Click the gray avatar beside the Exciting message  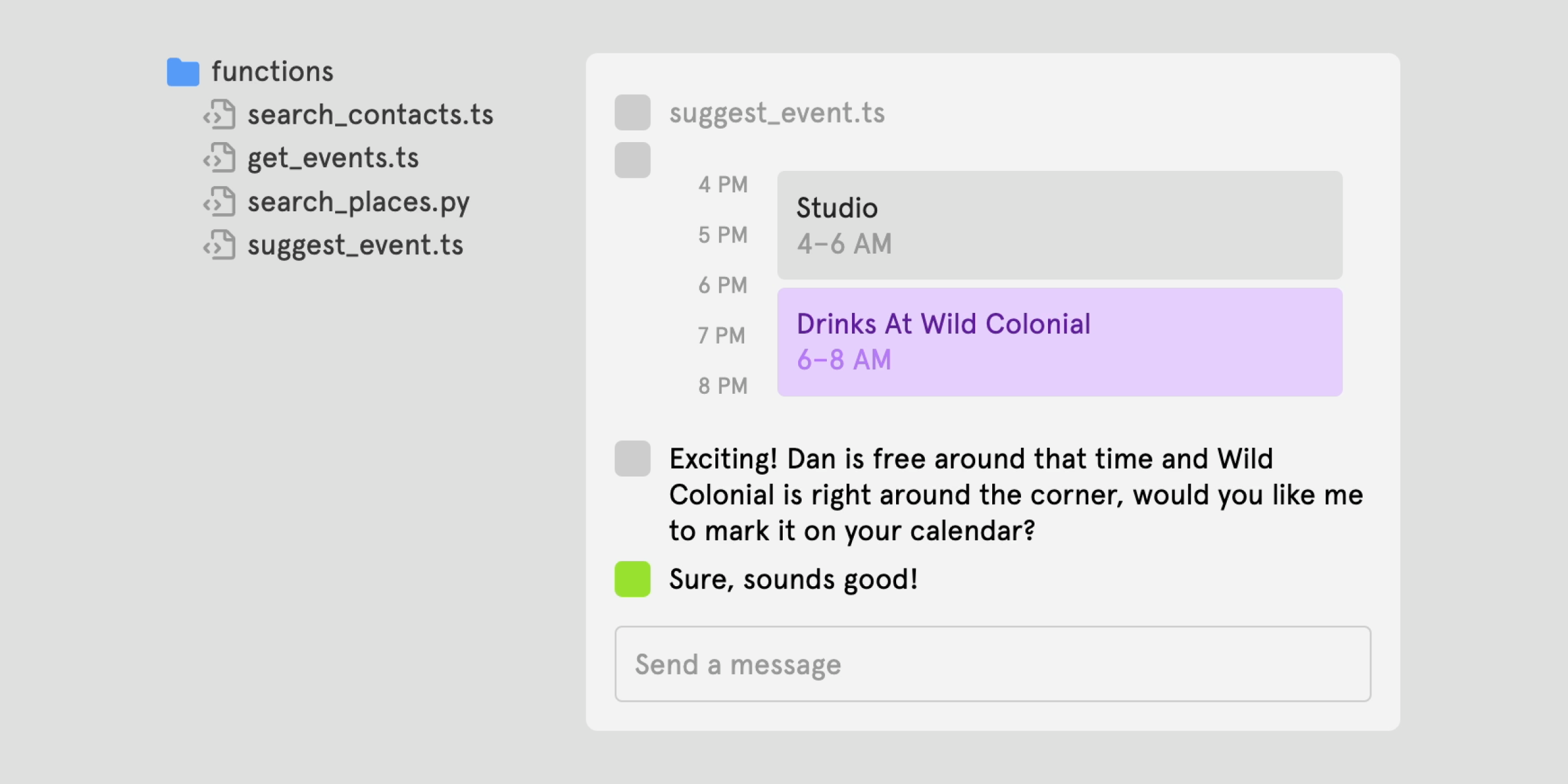click(632, 458)
